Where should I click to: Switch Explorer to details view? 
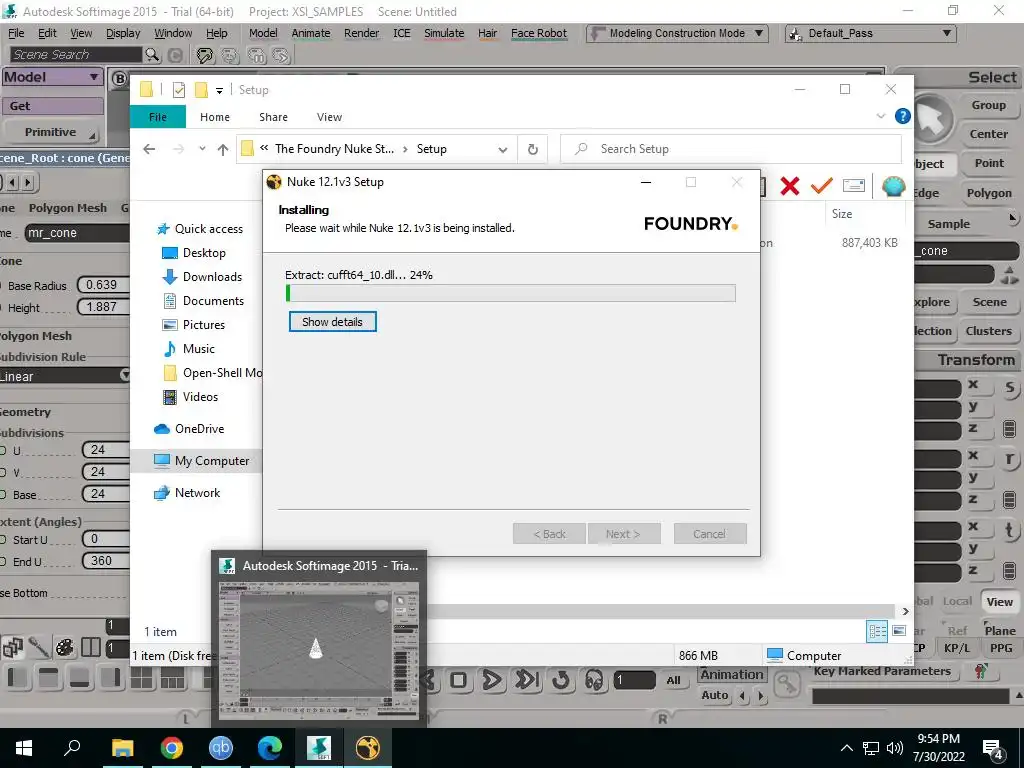tap(877, 631)
